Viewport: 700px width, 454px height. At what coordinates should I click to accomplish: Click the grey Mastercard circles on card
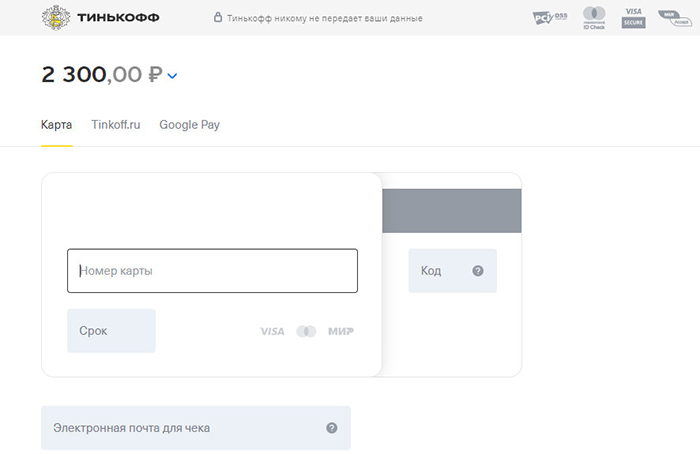(x=306, y=331)
